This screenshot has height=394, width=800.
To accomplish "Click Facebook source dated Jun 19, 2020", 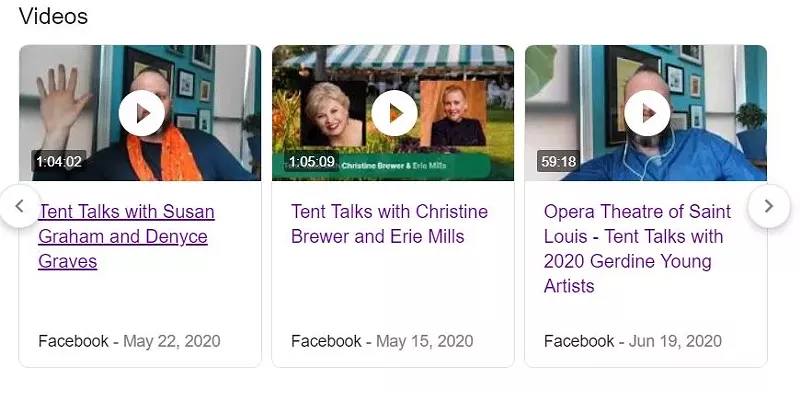I will (579, 341).
